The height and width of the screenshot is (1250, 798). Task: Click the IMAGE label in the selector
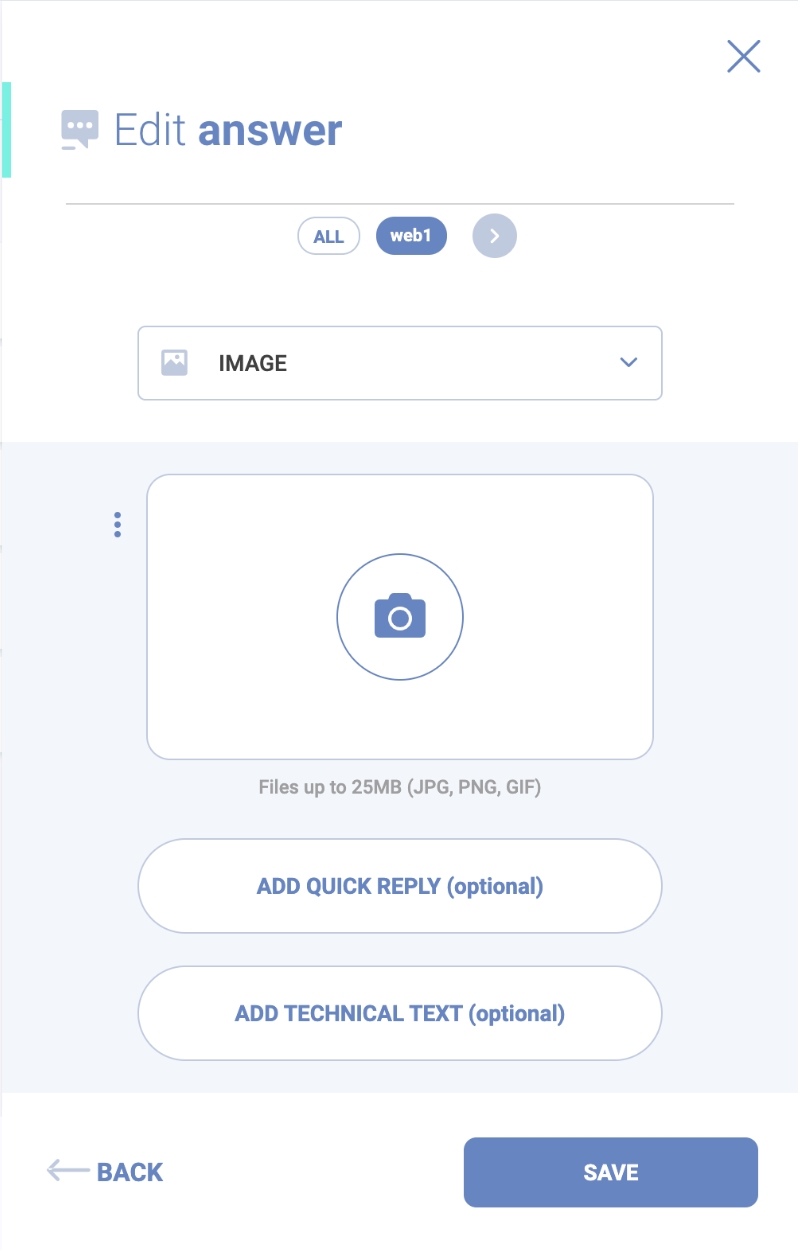pyautogui.click(x=252, y=363)
